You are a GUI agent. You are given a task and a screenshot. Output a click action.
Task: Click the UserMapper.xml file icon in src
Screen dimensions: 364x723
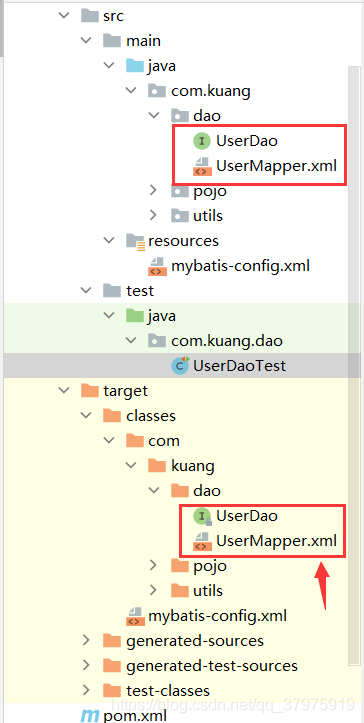[x=202, y=166]
